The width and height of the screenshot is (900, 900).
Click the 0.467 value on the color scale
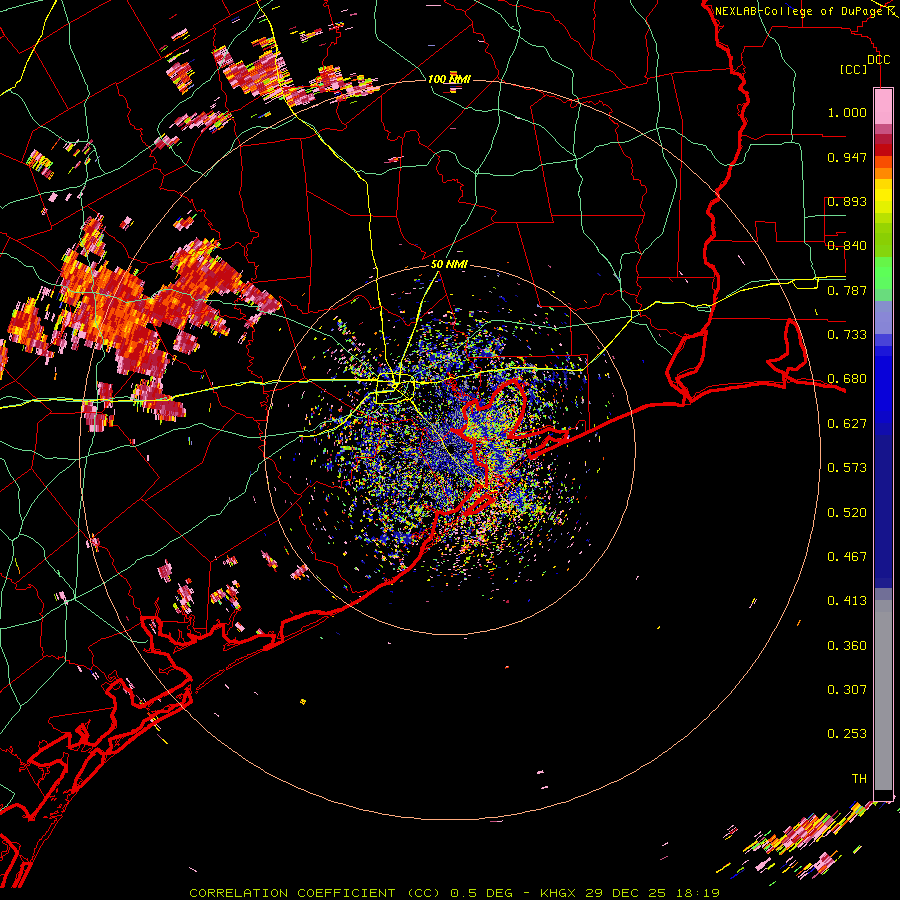847,557
